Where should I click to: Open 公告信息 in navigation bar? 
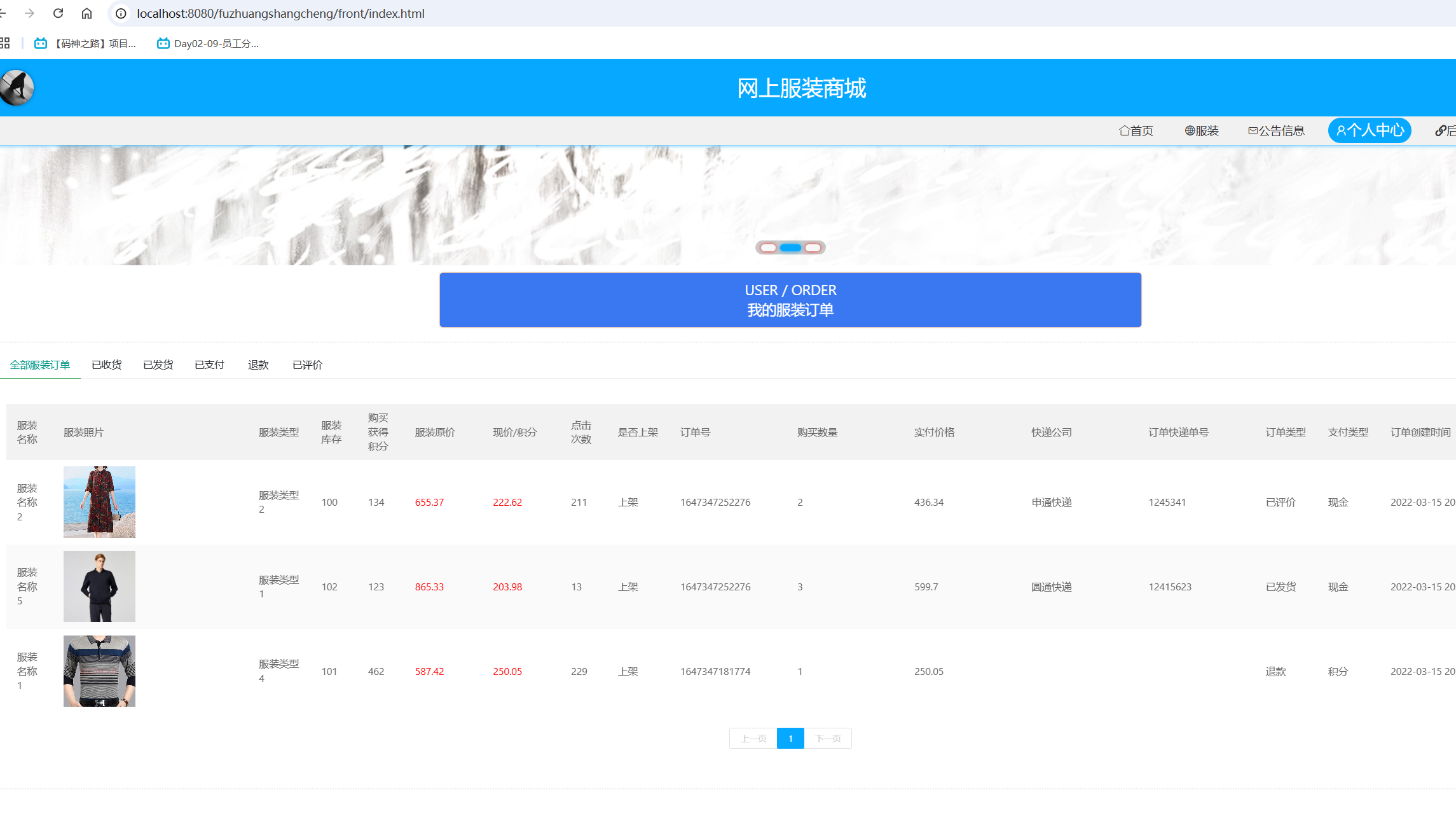click(1276, 130)
